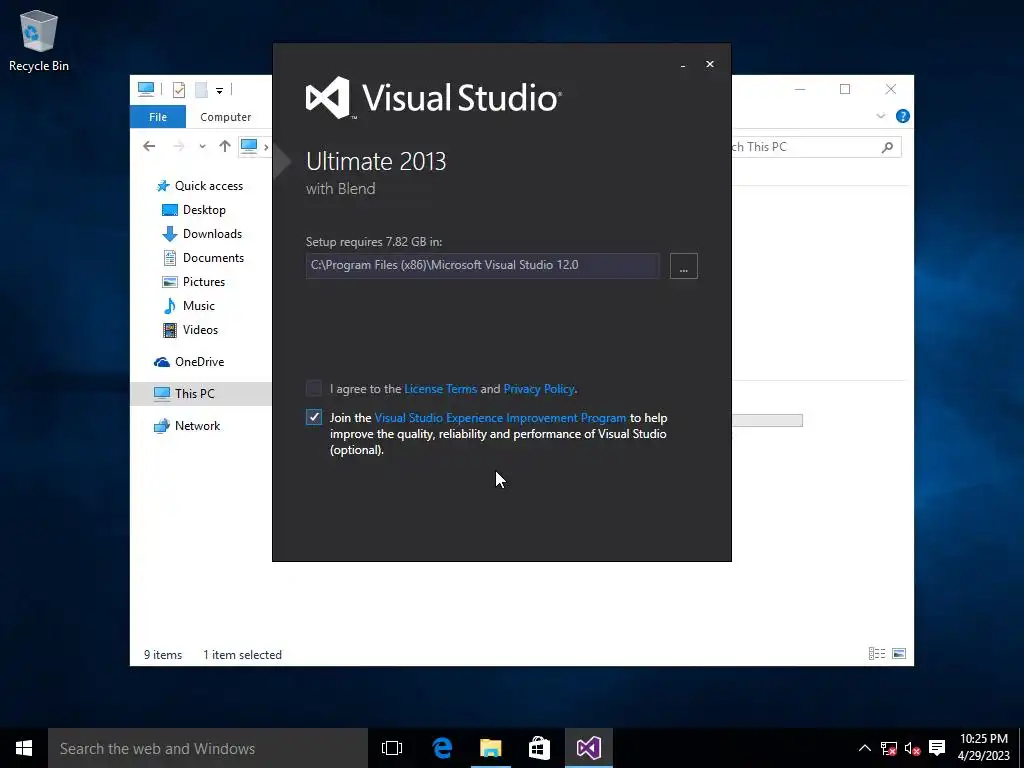Screen dimensions: 1024x768
Task: Select OneDrive in navigation pane
Action: [189, 362]
